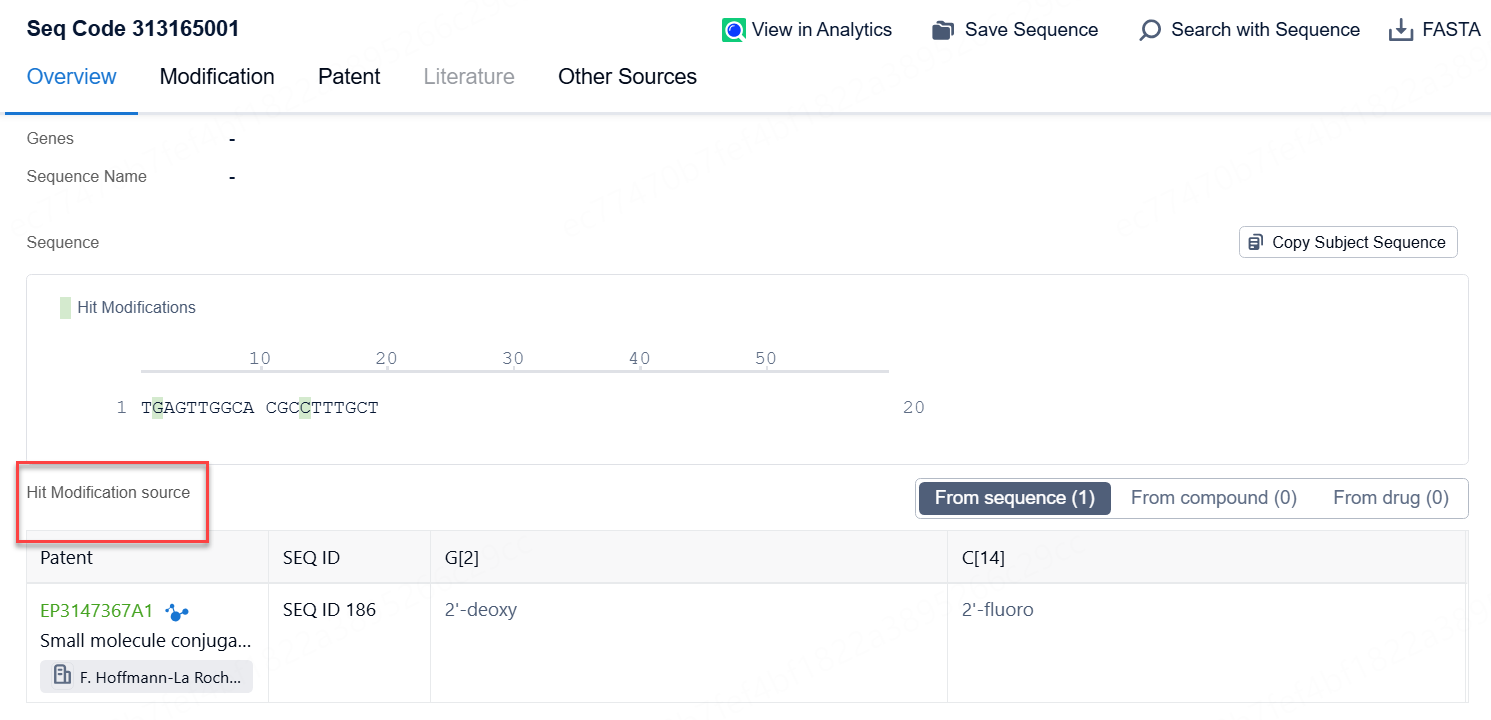
Task: Click highlighted G at sequence position 2
Action: 157,408
